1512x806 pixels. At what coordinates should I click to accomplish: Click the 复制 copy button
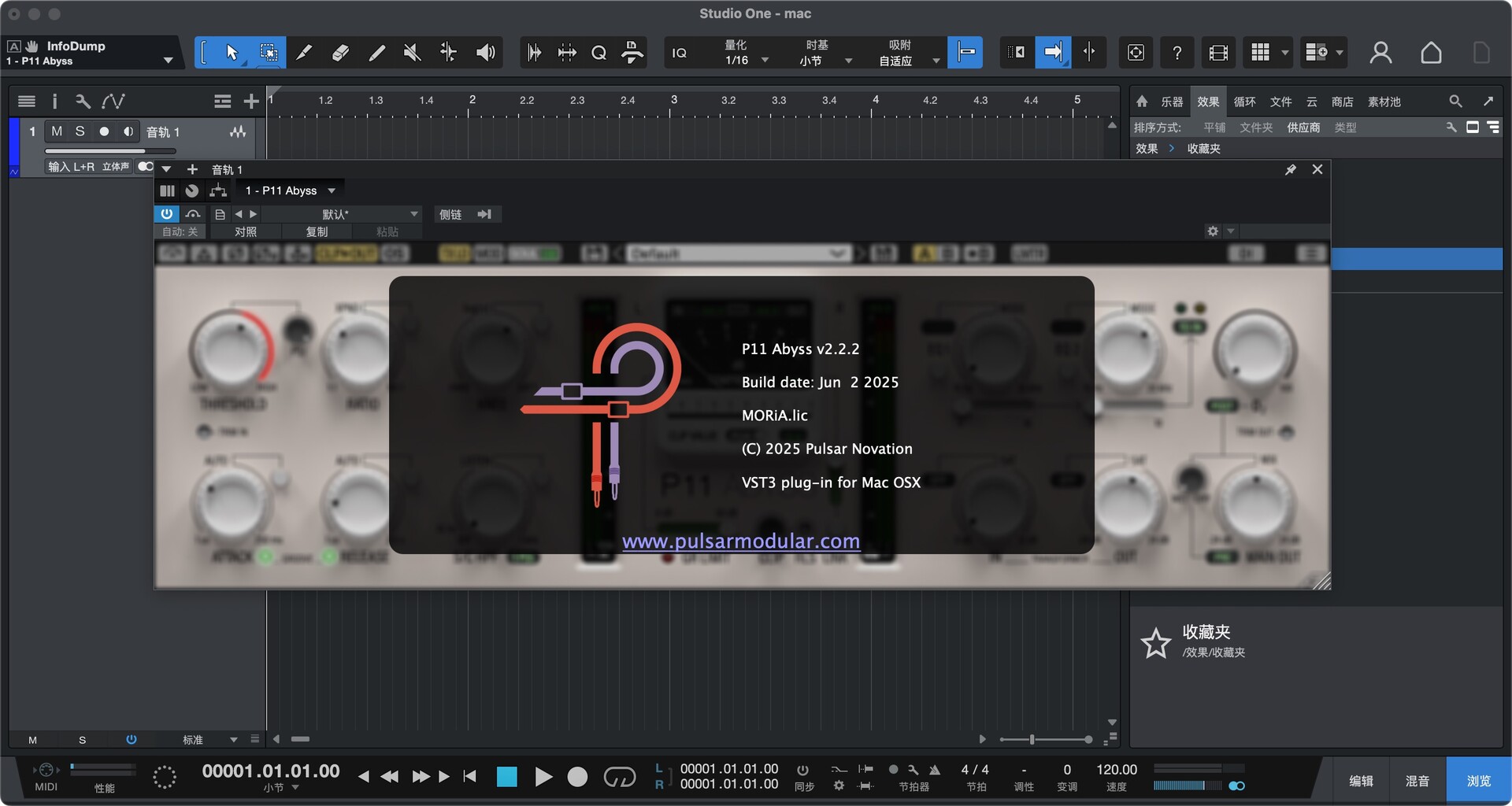317,231
